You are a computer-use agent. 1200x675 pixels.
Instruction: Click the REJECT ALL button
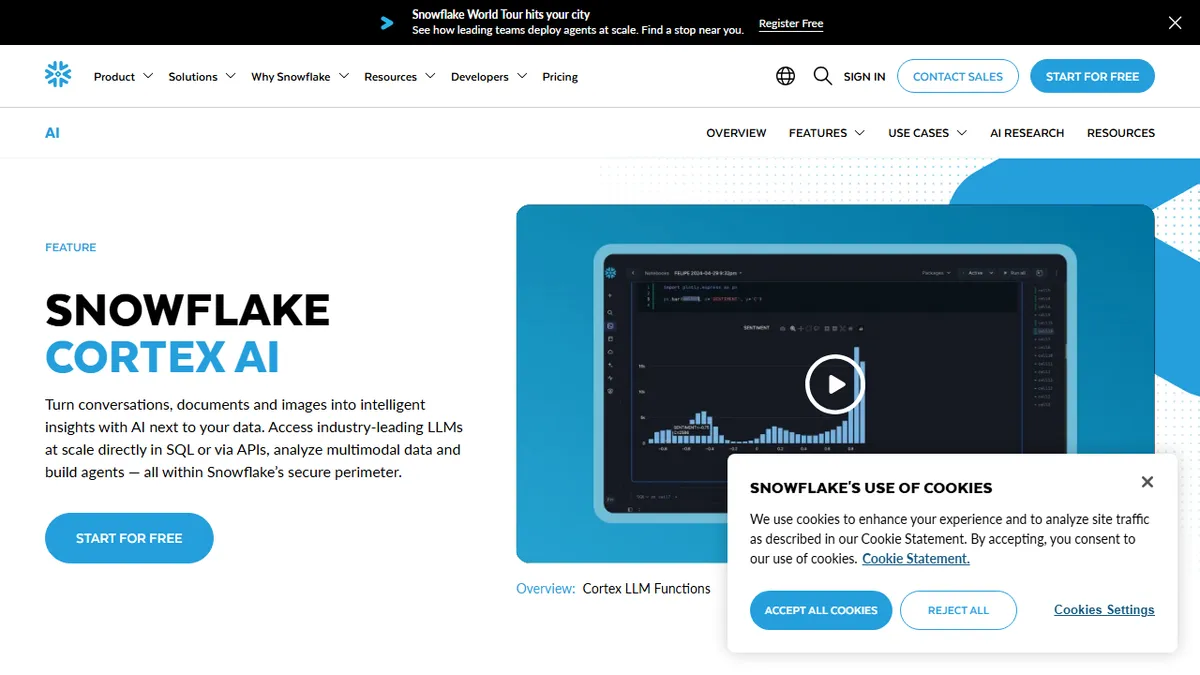click(958, 610)
